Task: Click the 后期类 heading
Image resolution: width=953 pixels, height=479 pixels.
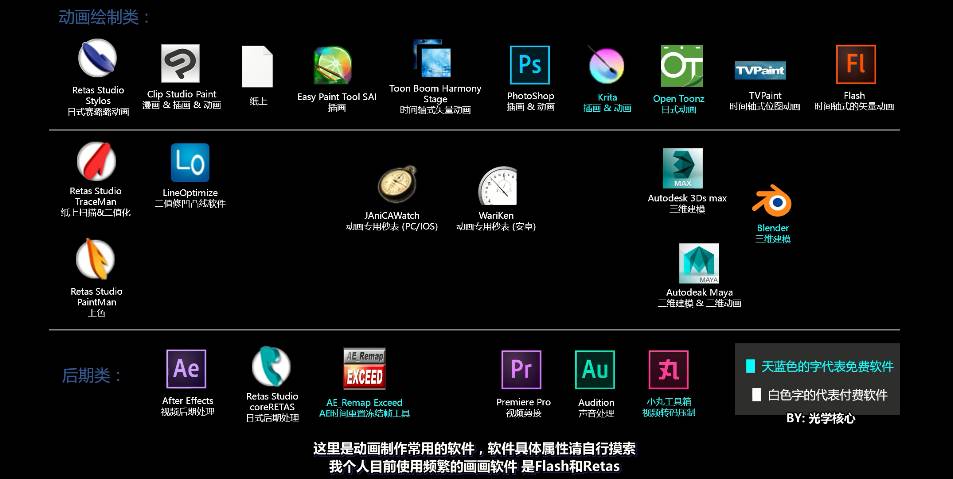Action: pyautogui.click(x=92, y=375)
